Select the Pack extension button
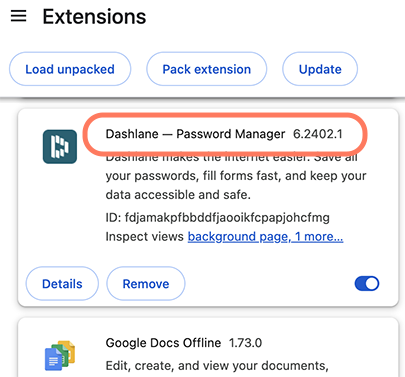The height and width of the screenshot is (377, 405). coord(207,69)
